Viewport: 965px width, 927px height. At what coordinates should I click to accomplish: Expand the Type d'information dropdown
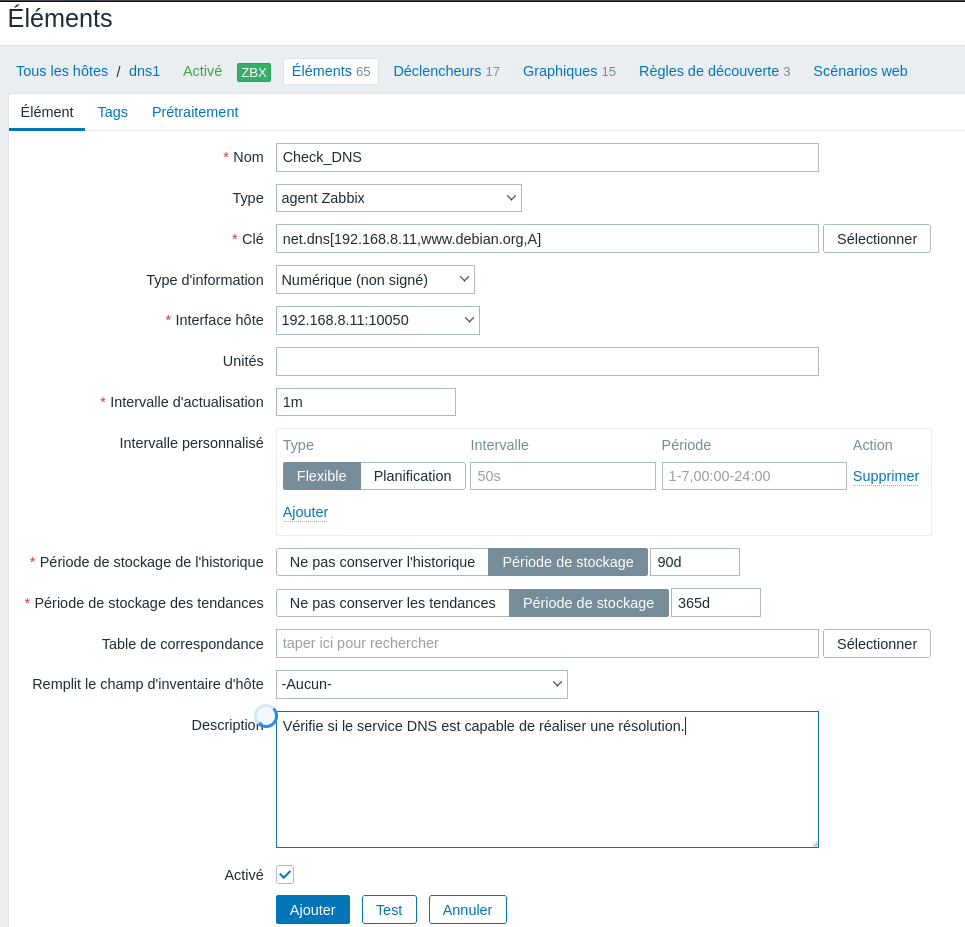click(x=375, y=280)
